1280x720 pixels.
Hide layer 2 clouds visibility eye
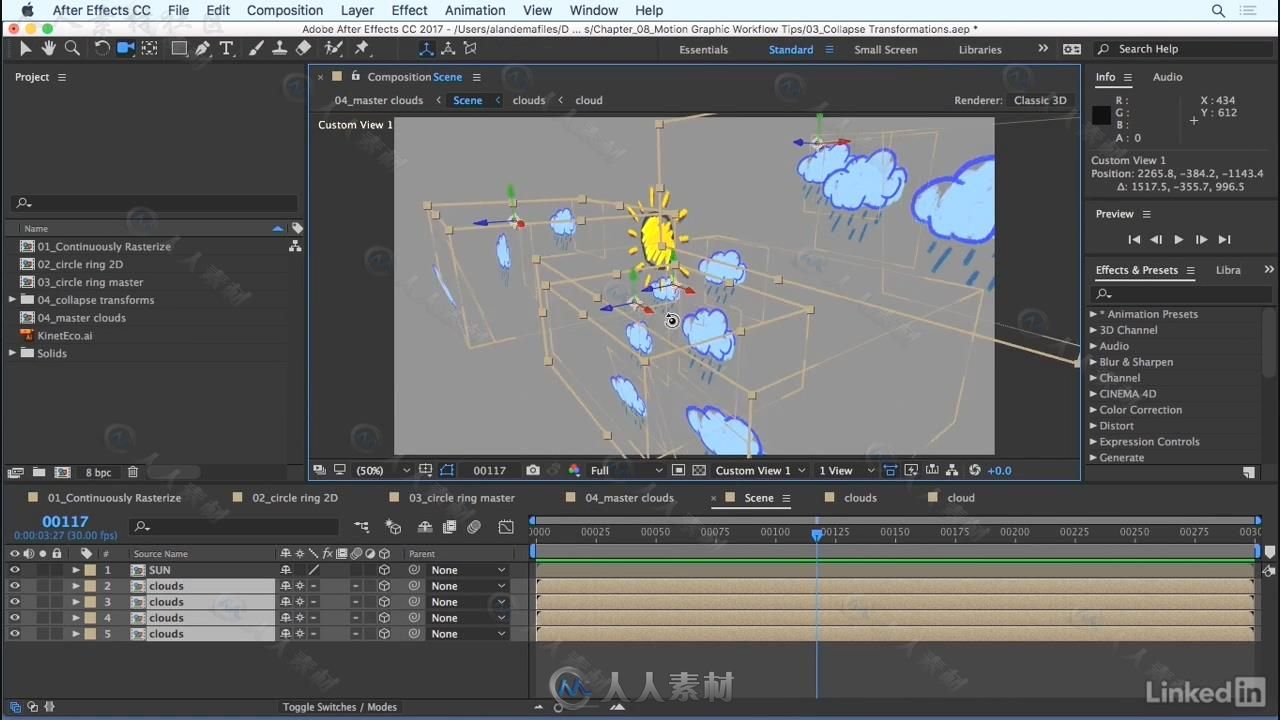coord(14,586)
